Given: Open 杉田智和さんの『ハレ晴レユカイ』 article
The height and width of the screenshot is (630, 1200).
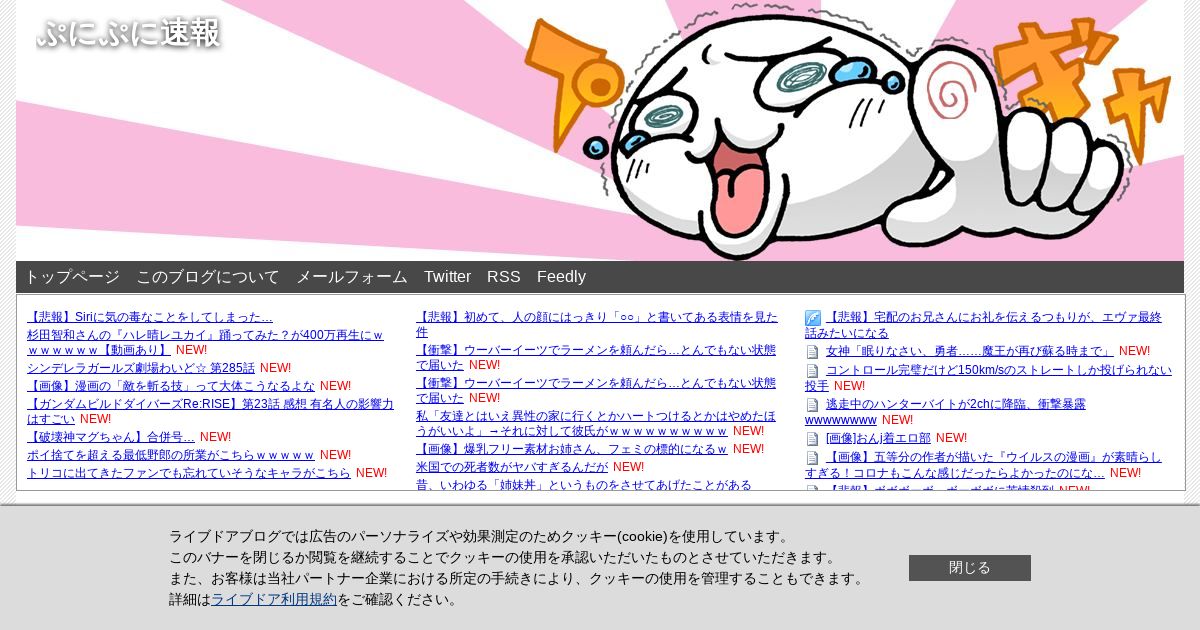Looking at the screenshot, I should (205, 342).
